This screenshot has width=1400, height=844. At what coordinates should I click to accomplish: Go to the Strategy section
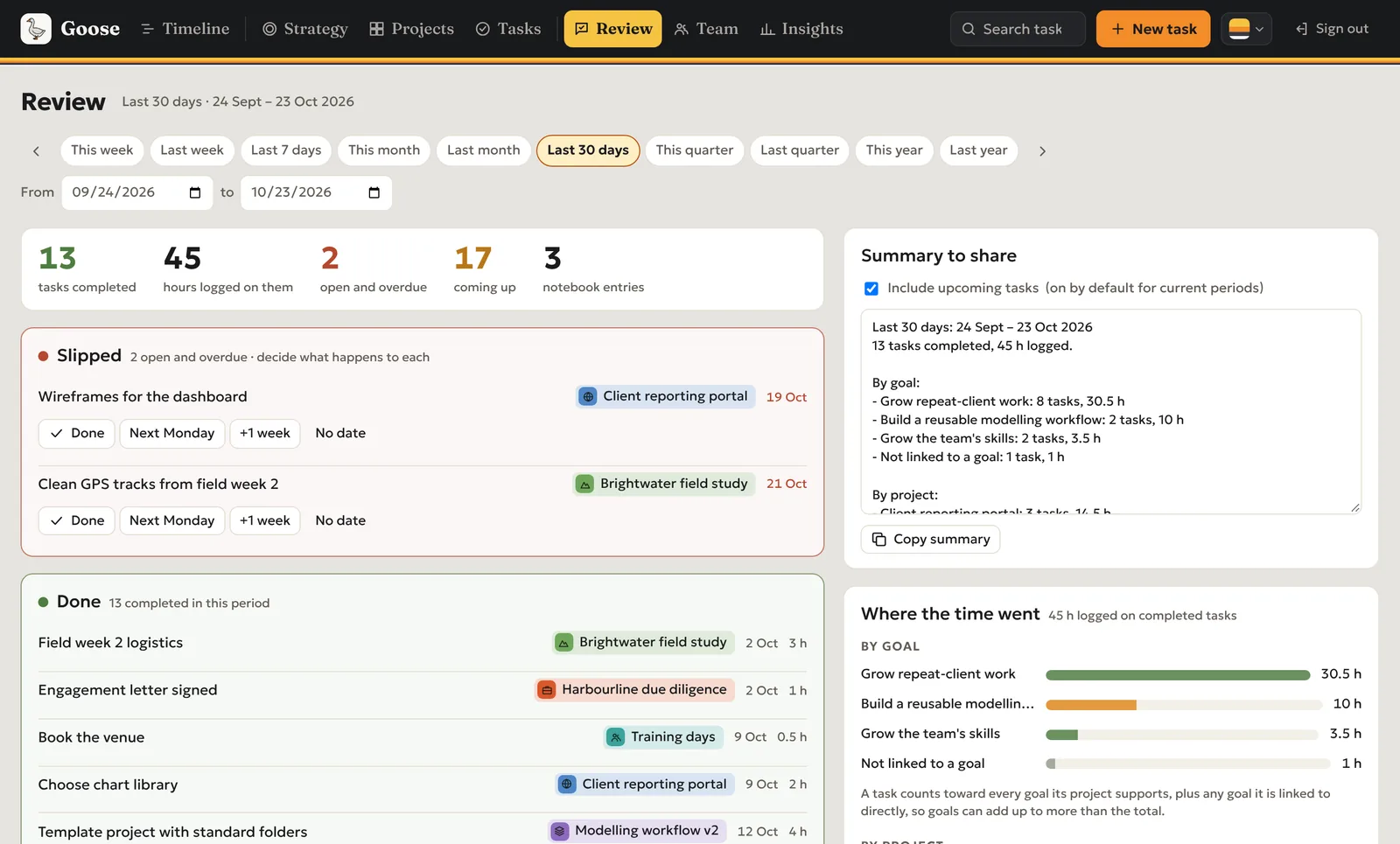click(305, 29)
